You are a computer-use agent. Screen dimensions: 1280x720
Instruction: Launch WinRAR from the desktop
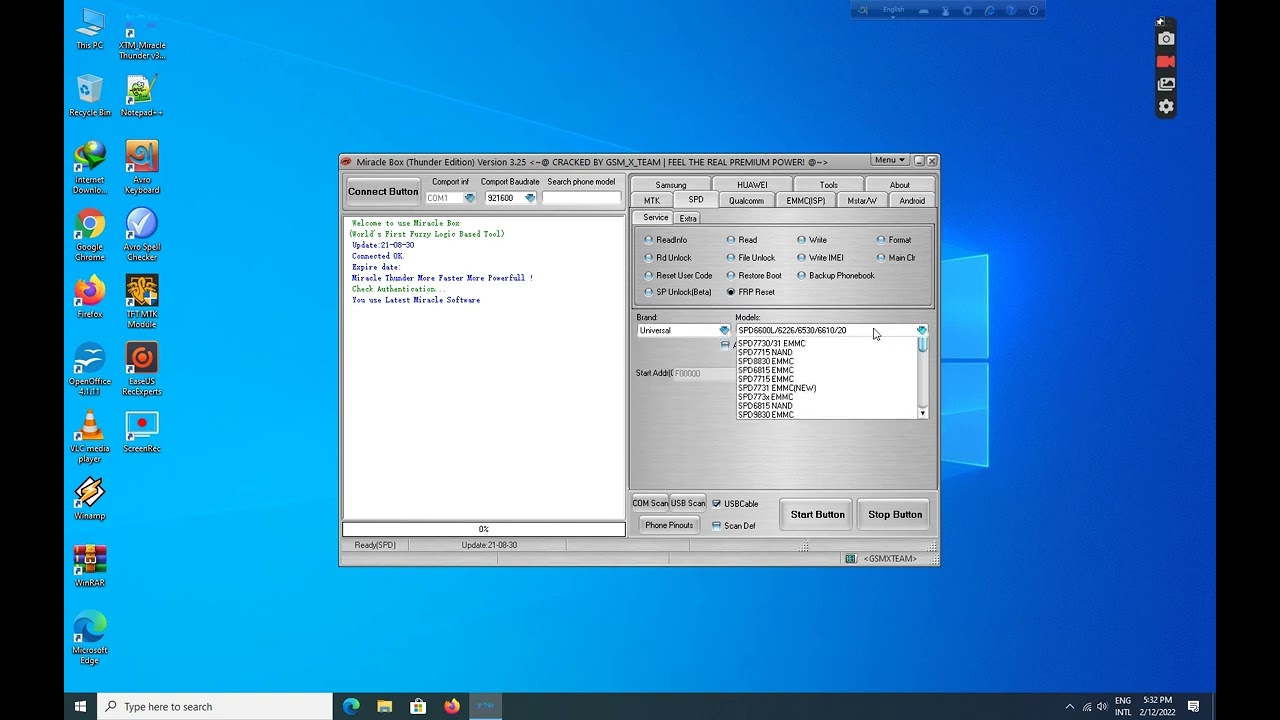click(x=90, y=565)
